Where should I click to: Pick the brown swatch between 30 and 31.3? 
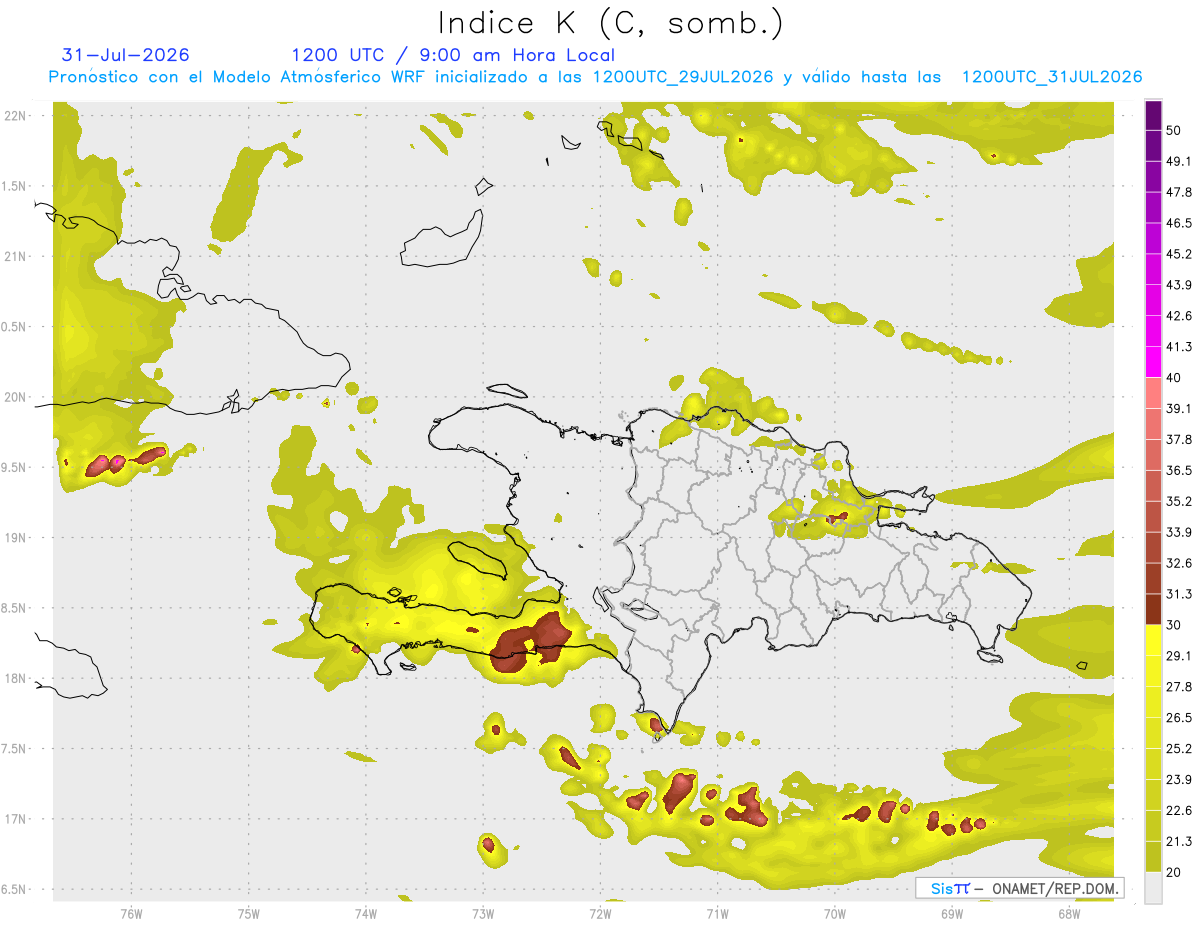tap(1153, 610)
